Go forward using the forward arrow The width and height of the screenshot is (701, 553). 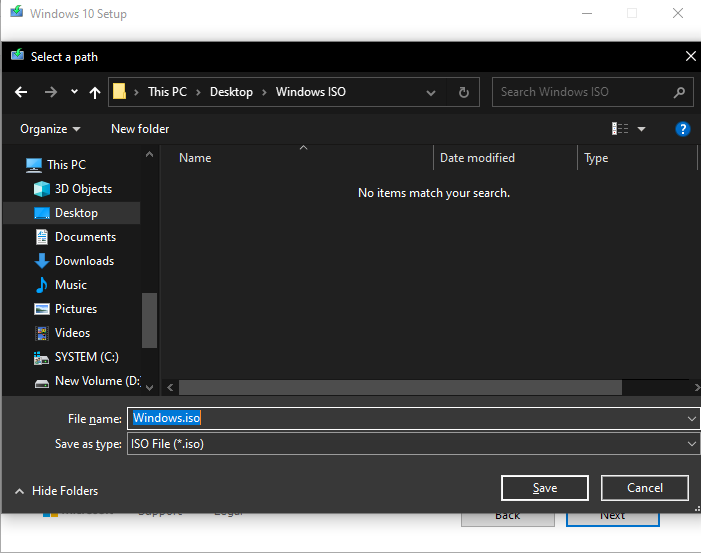pyautogui.click(x=51, y=93)
